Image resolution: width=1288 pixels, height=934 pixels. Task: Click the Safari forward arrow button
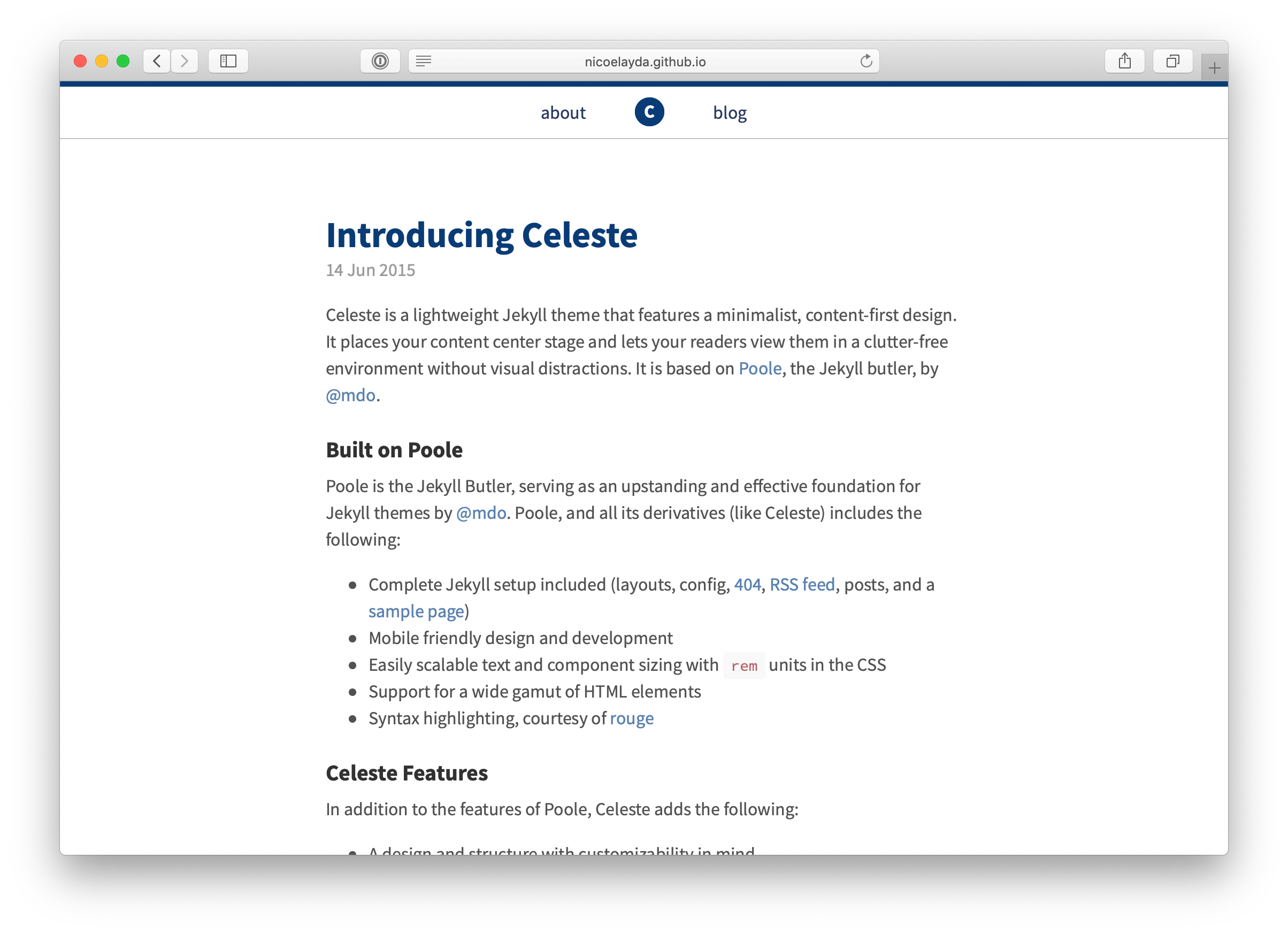click(184, 62)
